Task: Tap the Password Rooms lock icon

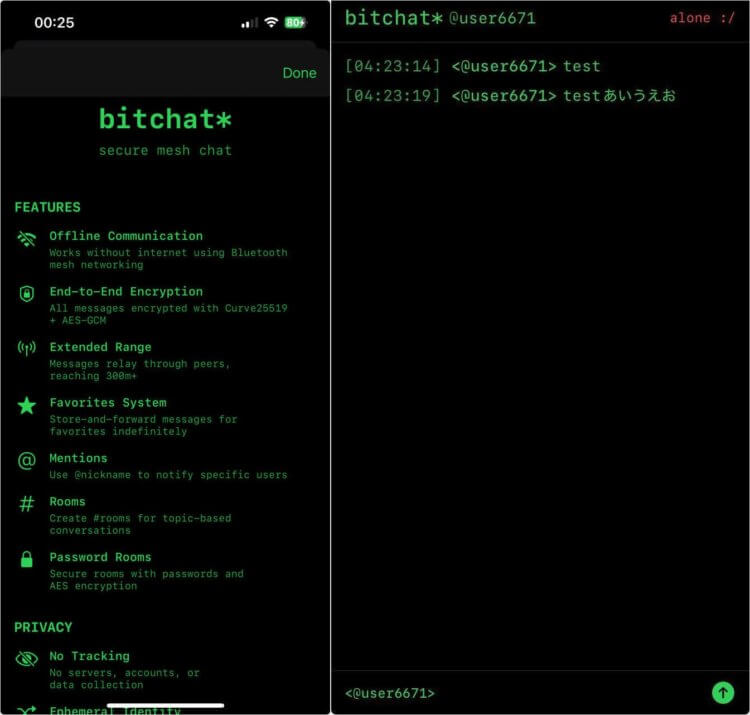Action: pyautogui.click(x=27, y=559)
